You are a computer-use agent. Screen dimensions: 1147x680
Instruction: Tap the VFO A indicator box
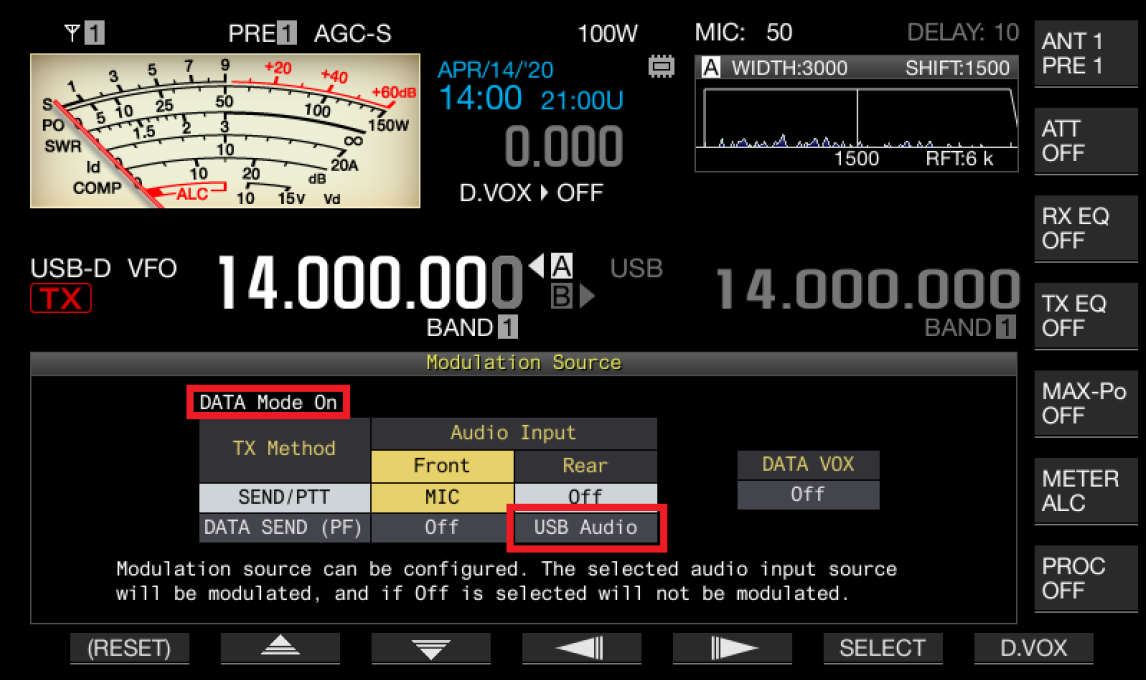pos(561,265)
